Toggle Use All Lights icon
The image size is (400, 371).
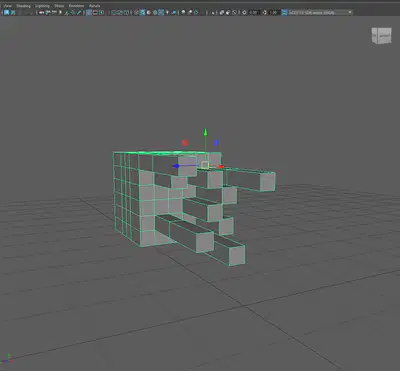(167, 12)
